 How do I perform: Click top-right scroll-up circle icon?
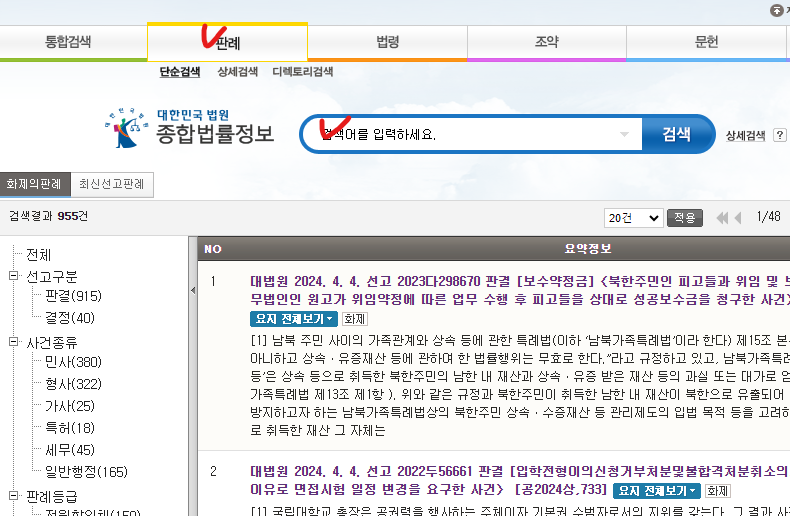pos(778,10)
